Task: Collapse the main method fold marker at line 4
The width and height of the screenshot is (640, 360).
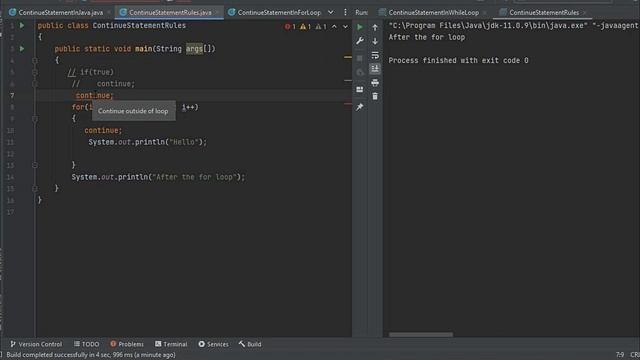Action: 35,60
